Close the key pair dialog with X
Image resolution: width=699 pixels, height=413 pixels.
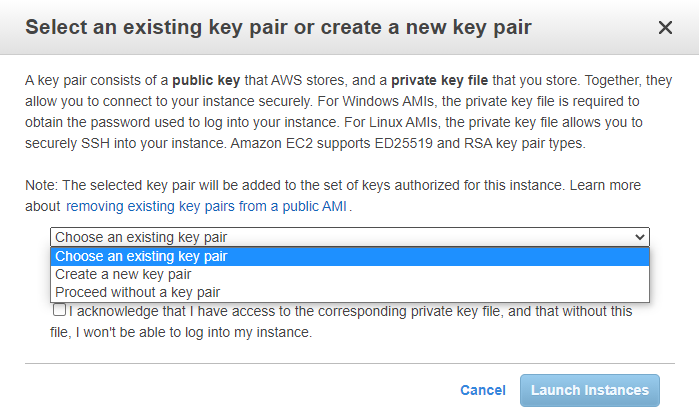665,28
